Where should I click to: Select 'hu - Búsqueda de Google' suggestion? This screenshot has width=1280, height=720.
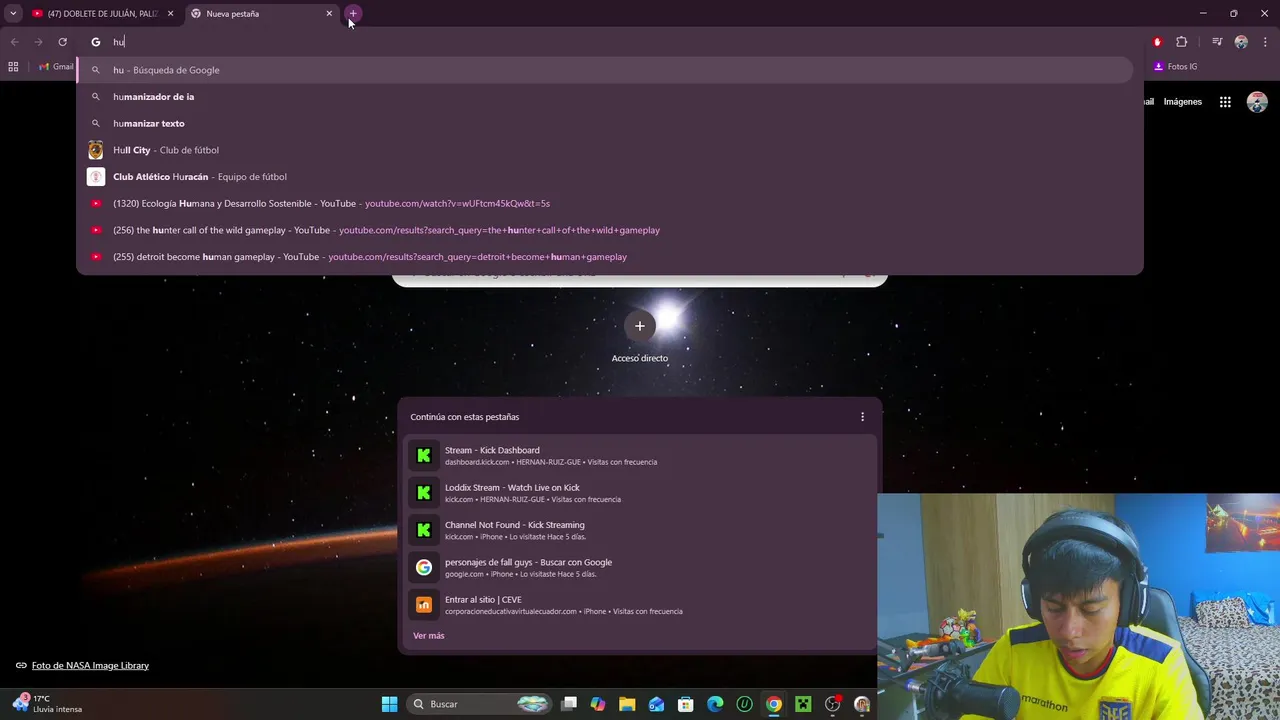tap(606, 70)
